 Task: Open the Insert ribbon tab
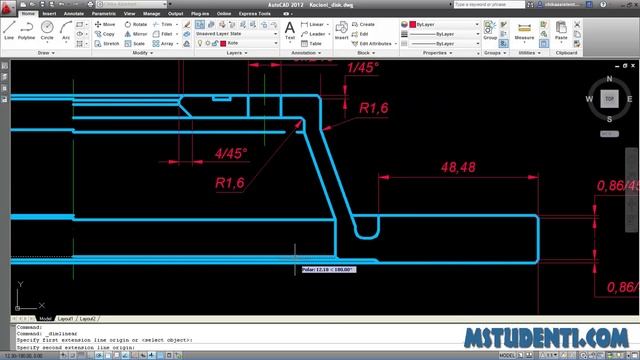(49, 13)
